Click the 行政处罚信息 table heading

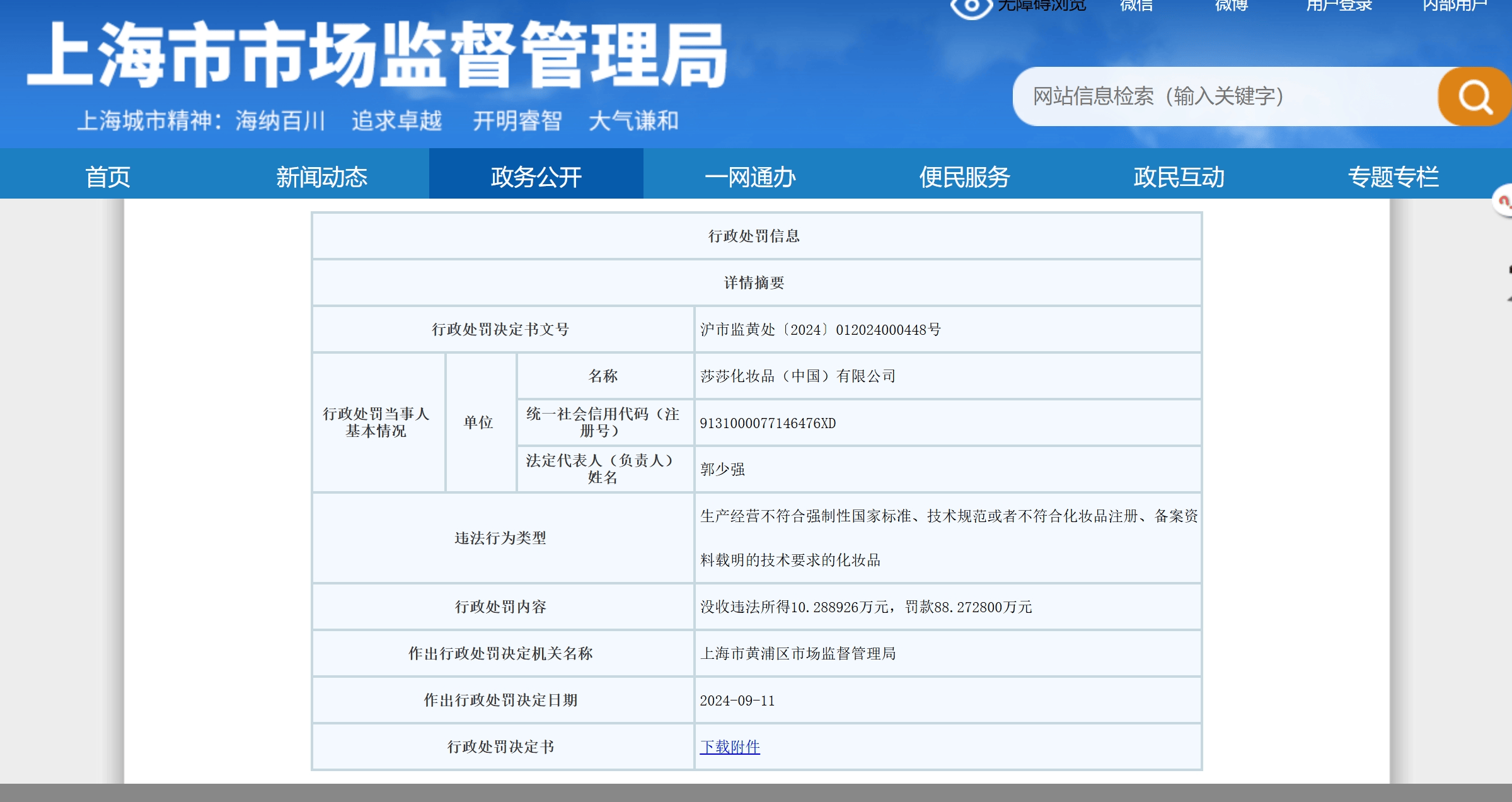(754, 236)
